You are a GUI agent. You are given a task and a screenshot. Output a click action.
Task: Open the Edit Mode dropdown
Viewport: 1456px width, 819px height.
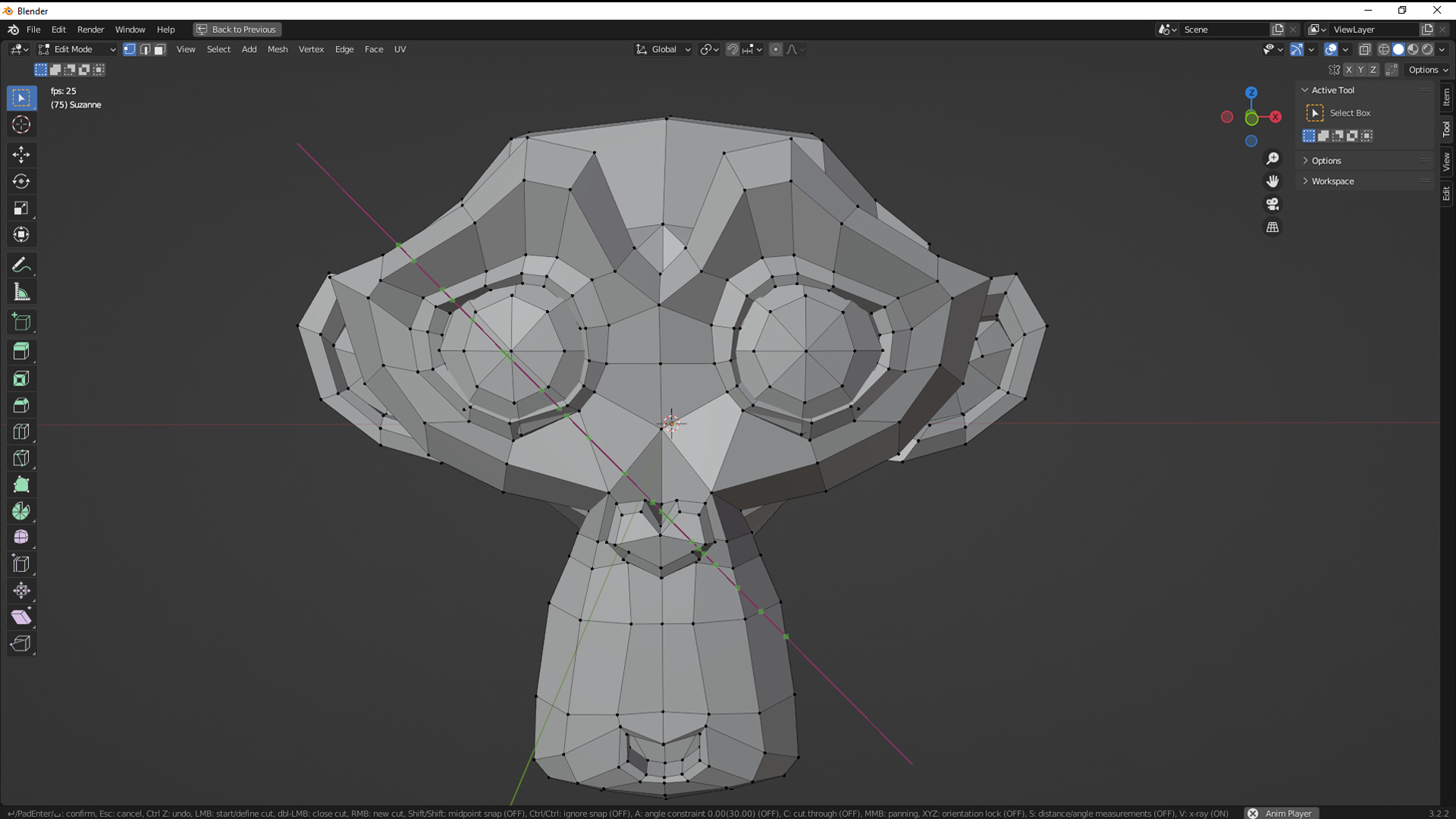[x=76, y=49]
